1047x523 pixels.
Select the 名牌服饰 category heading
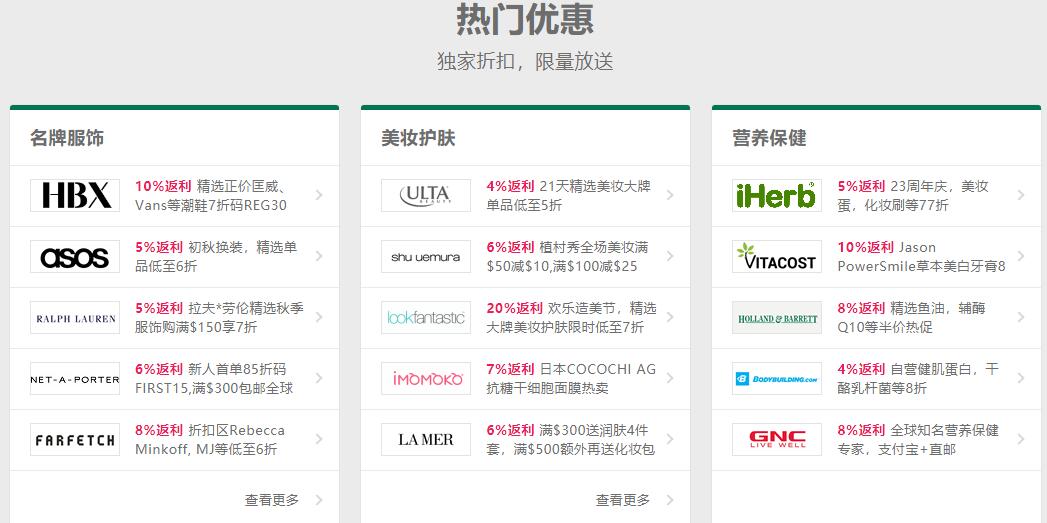click(x=67, y=138)
